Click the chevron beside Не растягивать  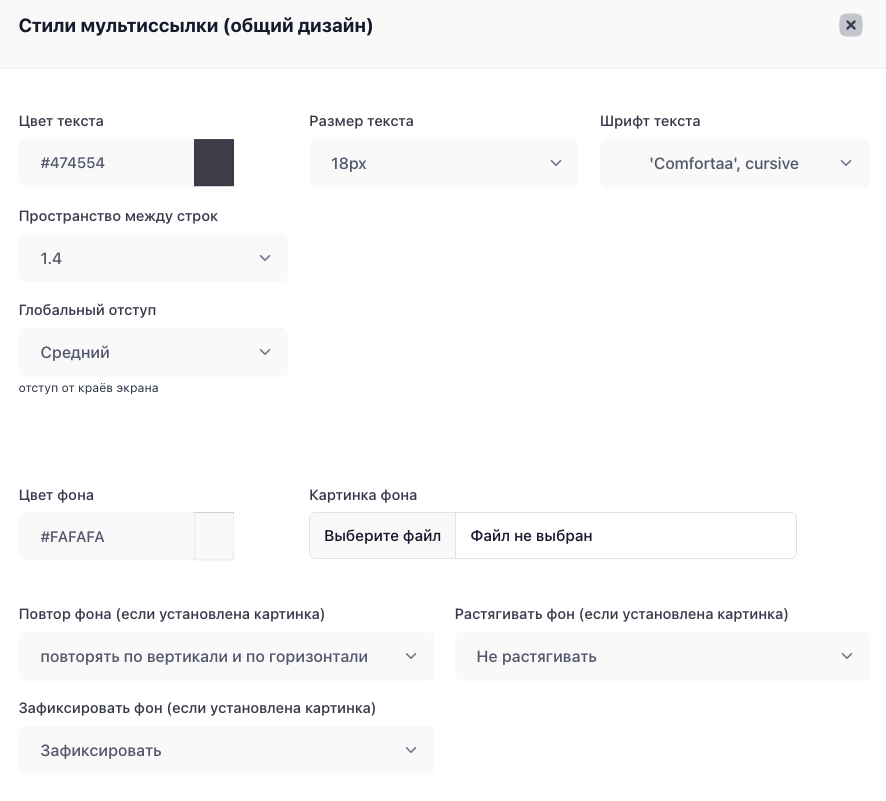coord(846,656)
